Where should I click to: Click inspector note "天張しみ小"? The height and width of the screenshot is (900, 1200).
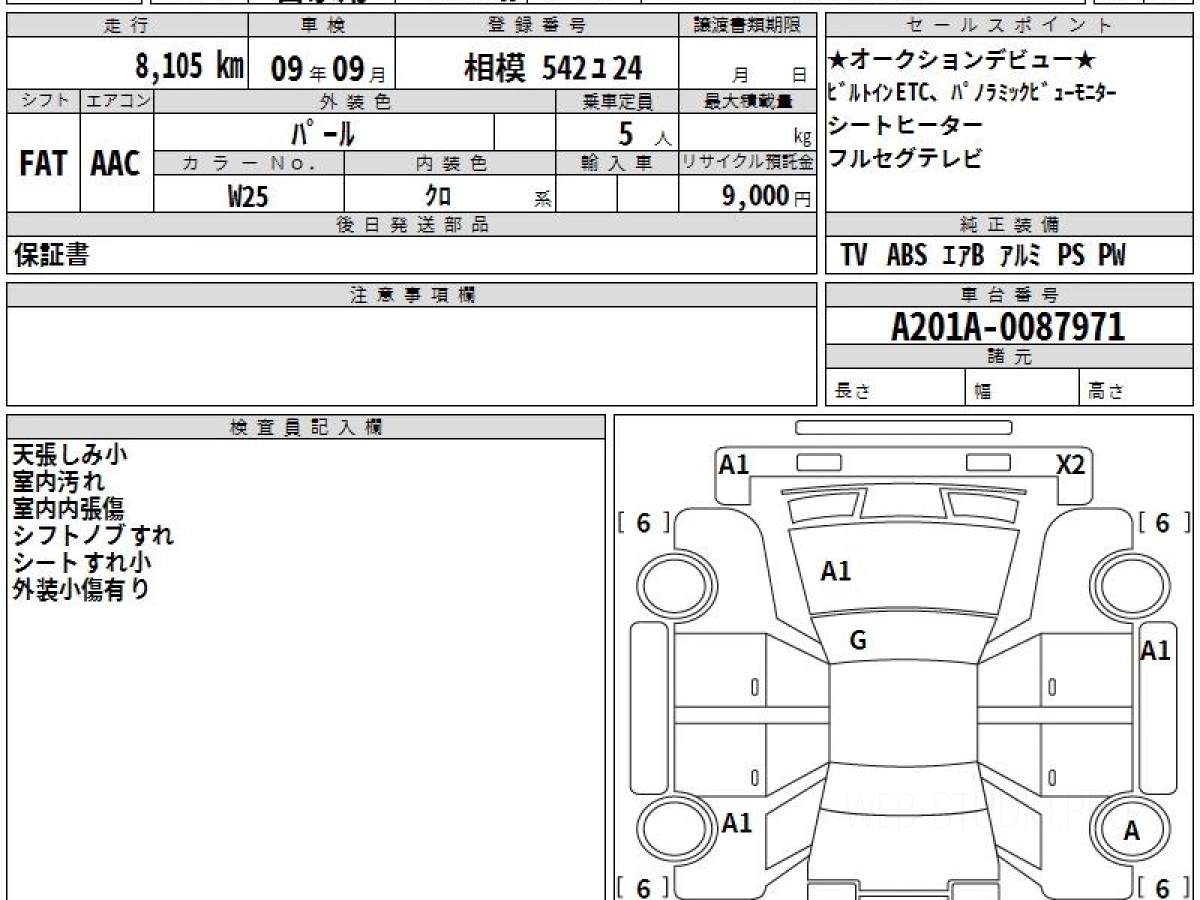[x=69, y=455]
